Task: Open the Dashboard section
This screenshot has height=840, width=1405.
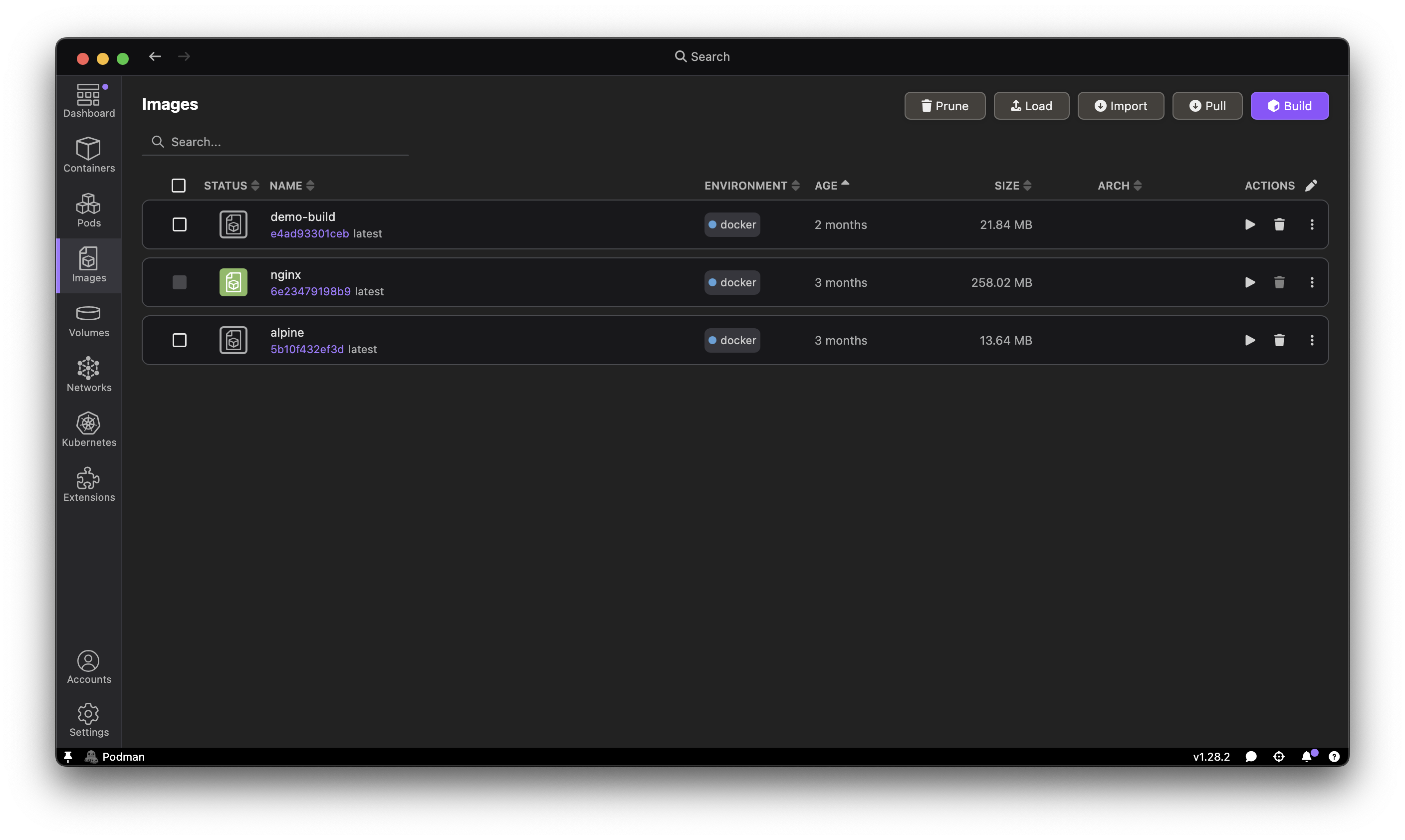Action: [x=89, y=101]
